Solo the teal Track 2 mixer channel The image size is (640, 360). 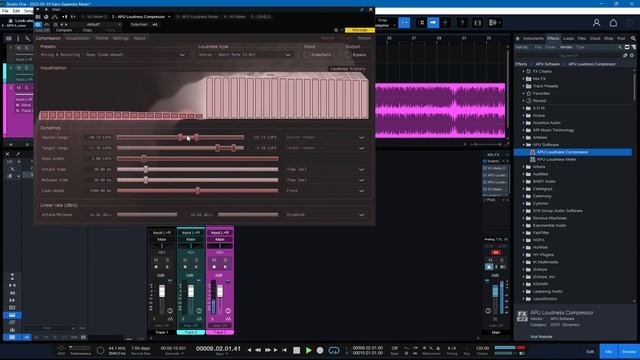(196, 260)
